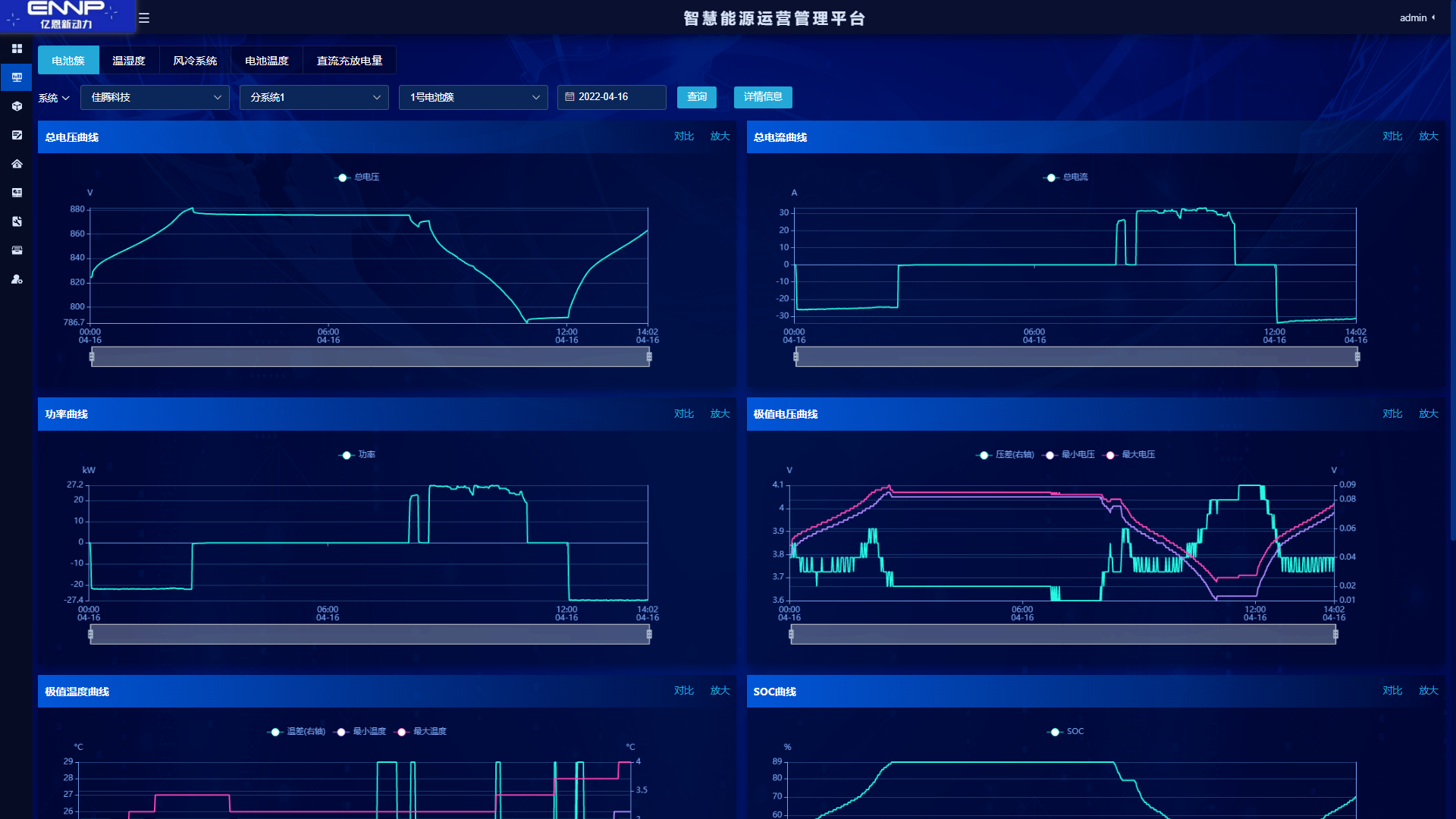The width and height of the screenshot is (1456, 819).
Task: Click the zoom slider under 功率曲线 chart
Action: coord(369,634)
